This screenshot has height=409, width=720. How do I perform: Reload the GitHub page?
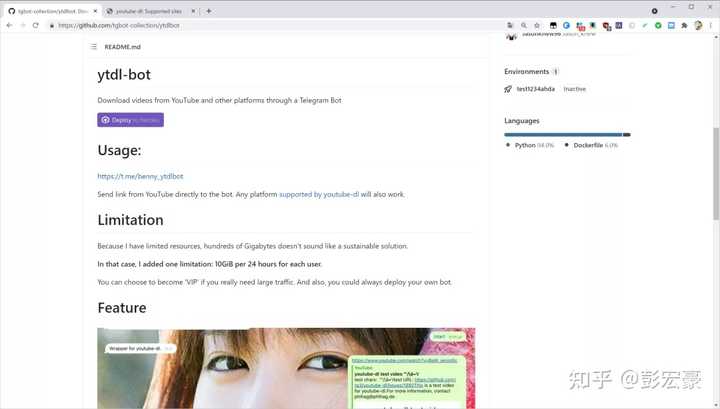35,25
